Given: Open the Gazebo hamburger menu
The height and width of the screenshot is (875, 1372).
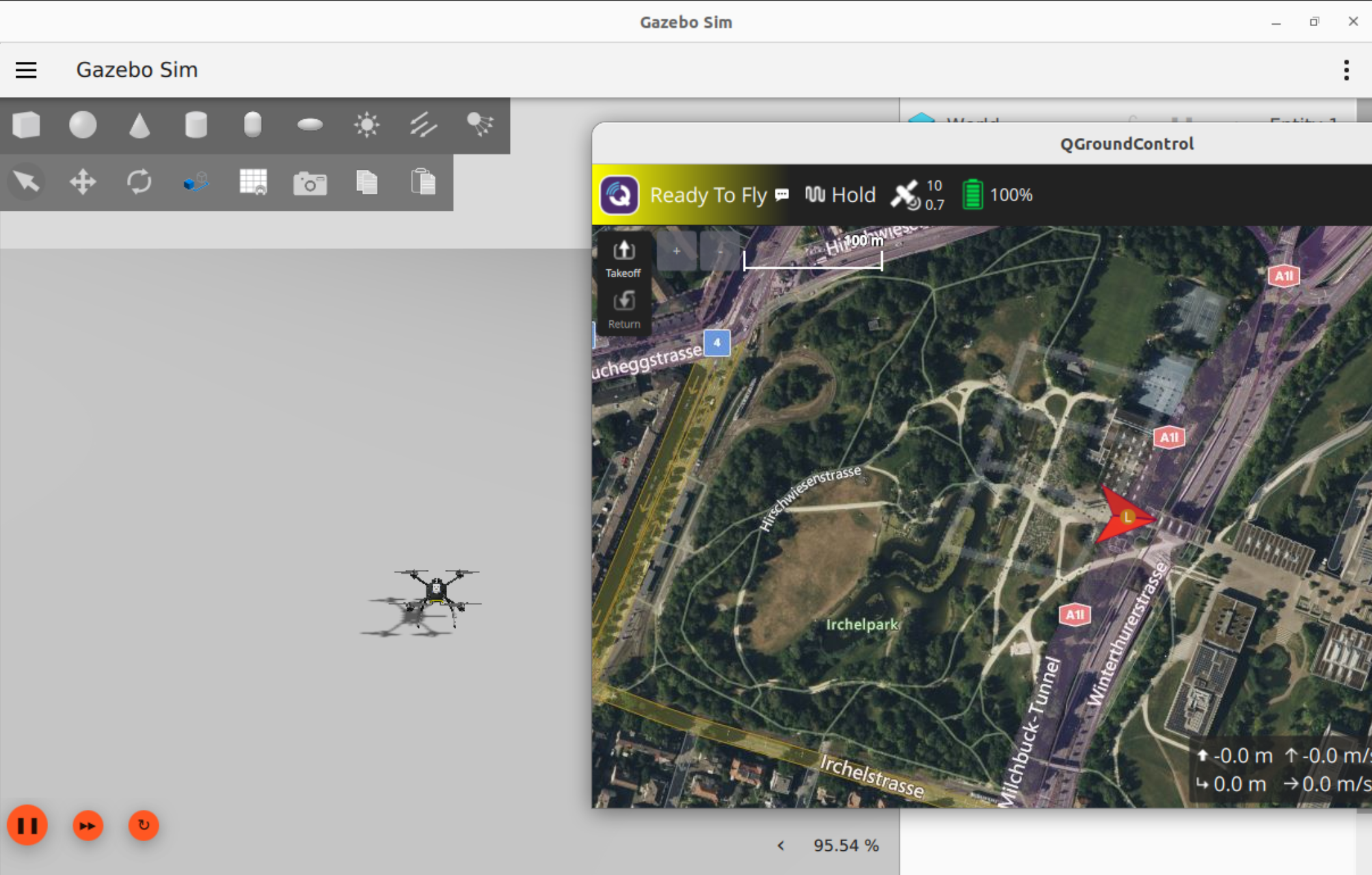Looking at the screenshot, I should pyautogui.click(x=26, y=70).
